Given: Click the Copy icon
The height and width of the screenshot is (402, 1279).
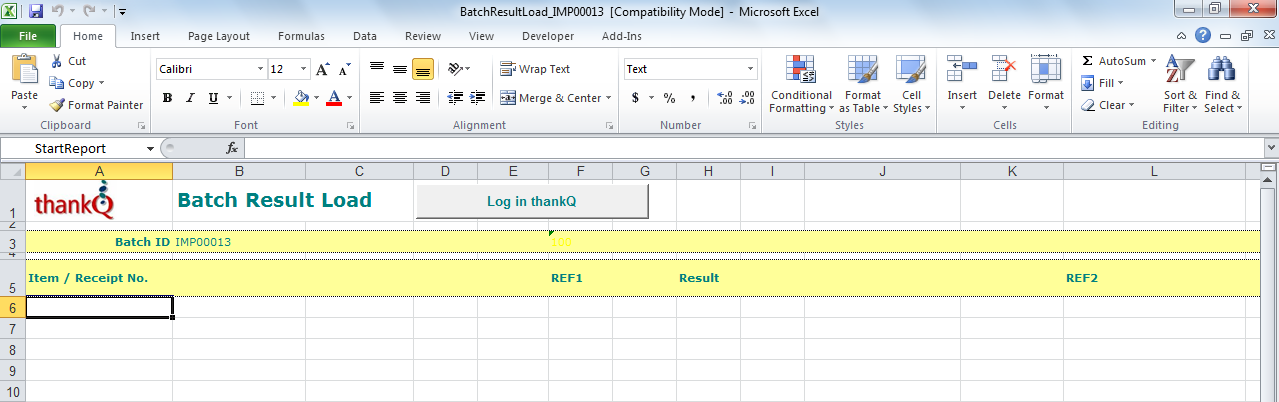Looking at the screenshot, I should click(x=57, y=83).
